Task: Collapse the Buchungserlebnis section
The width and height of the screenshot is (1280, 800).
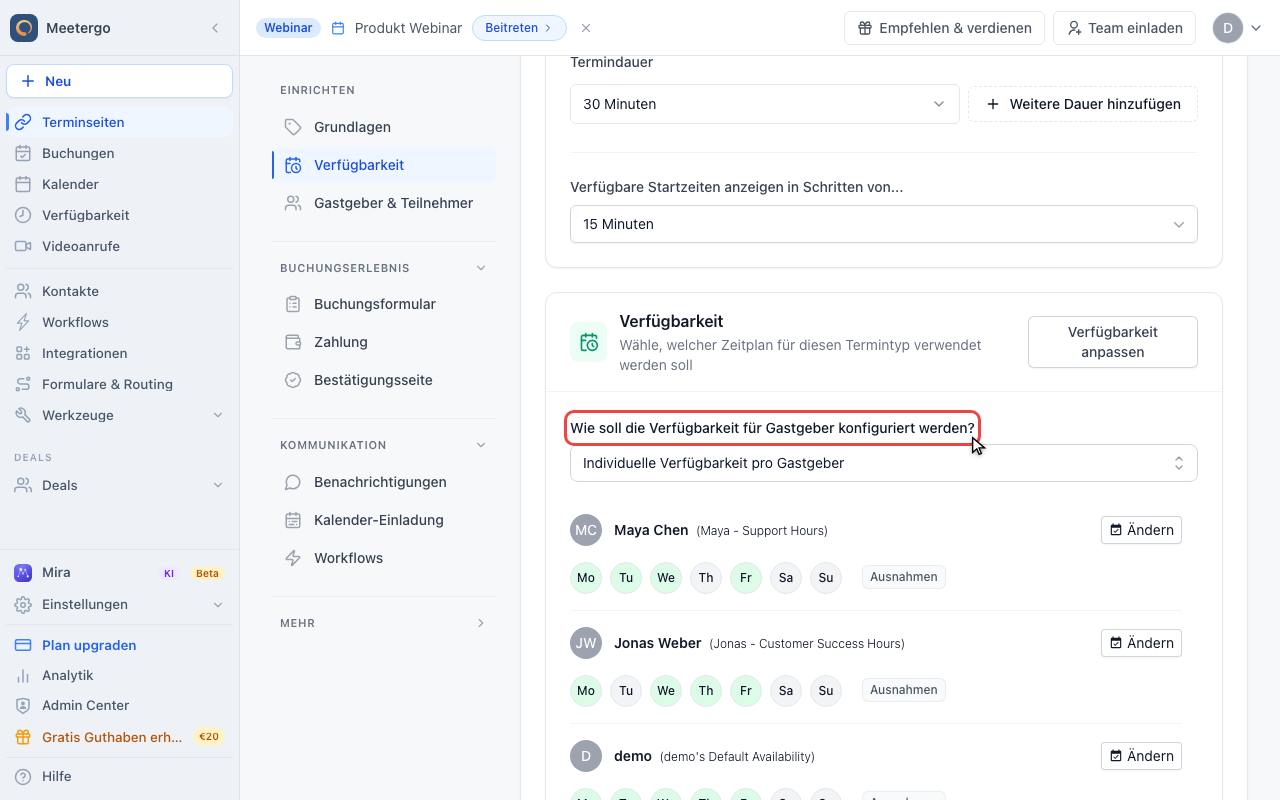Action: click(x=481, y=268)
